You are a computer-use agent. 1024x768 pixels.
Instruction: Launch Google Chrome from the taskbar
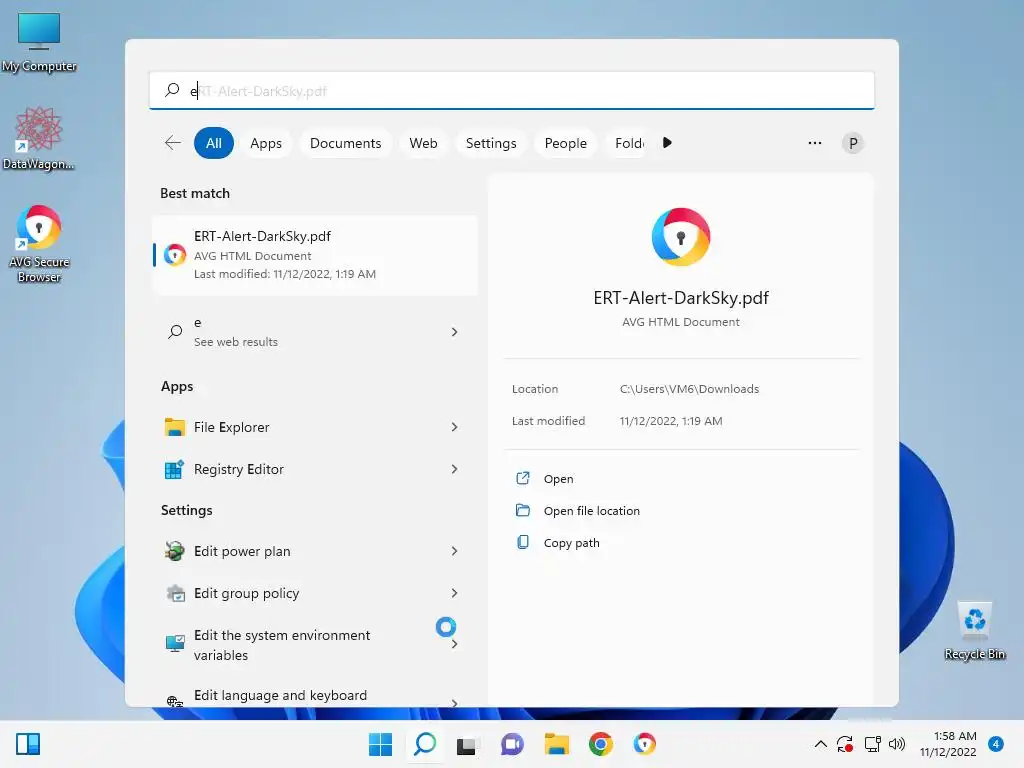600,744
